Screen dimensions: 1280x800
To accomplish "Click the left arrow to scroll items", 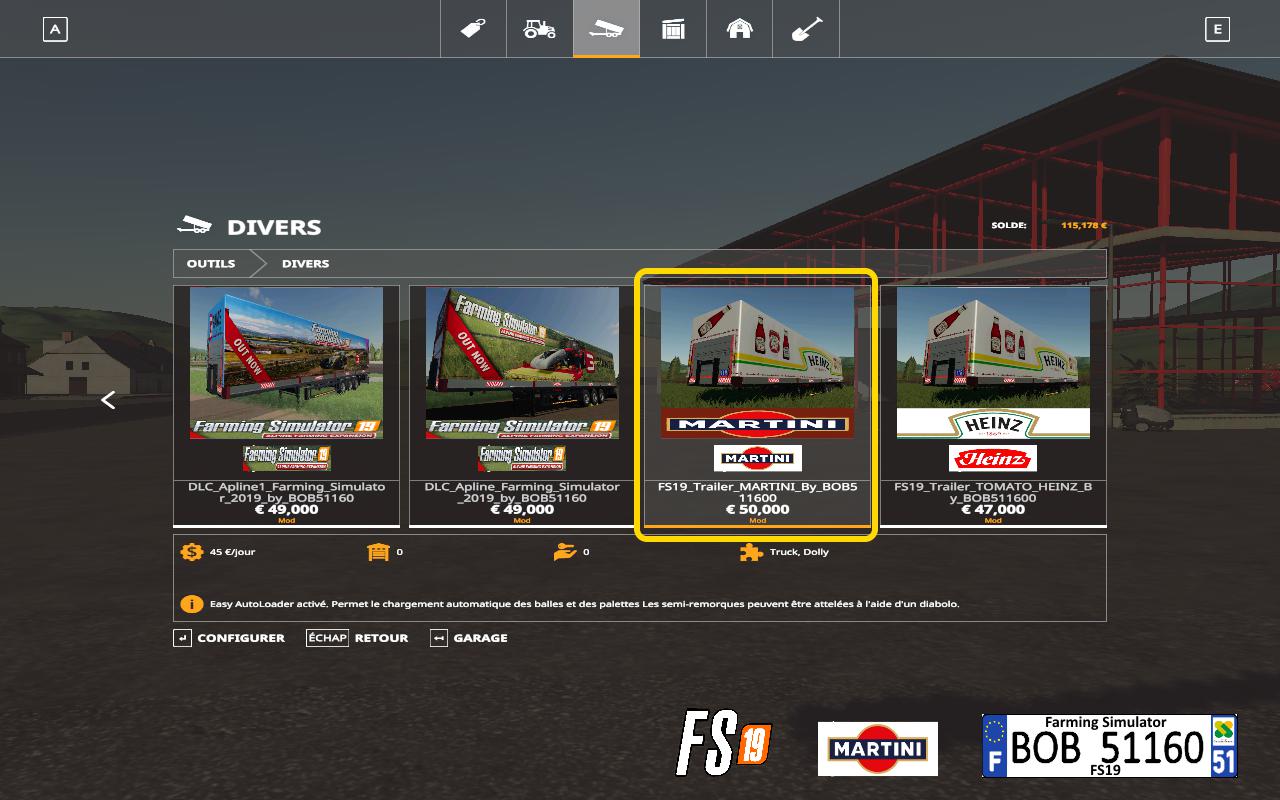I will (108, 400).
